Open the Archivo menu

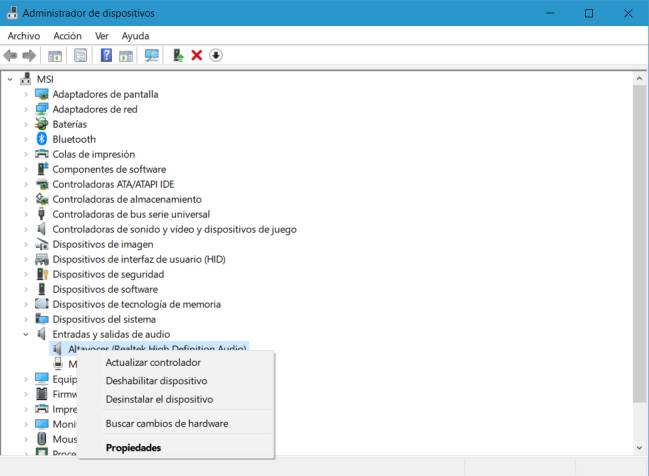click(x=24, y=36)
